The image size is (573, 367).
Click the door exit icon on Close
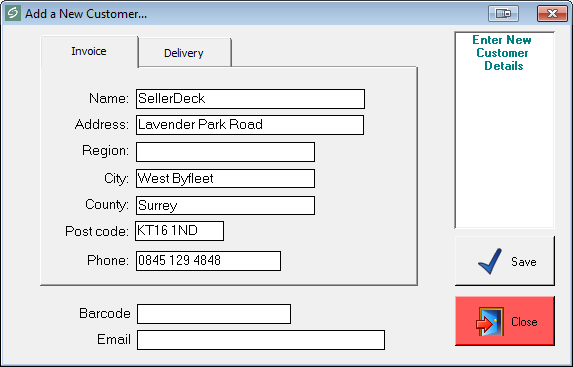pos(490,321)
